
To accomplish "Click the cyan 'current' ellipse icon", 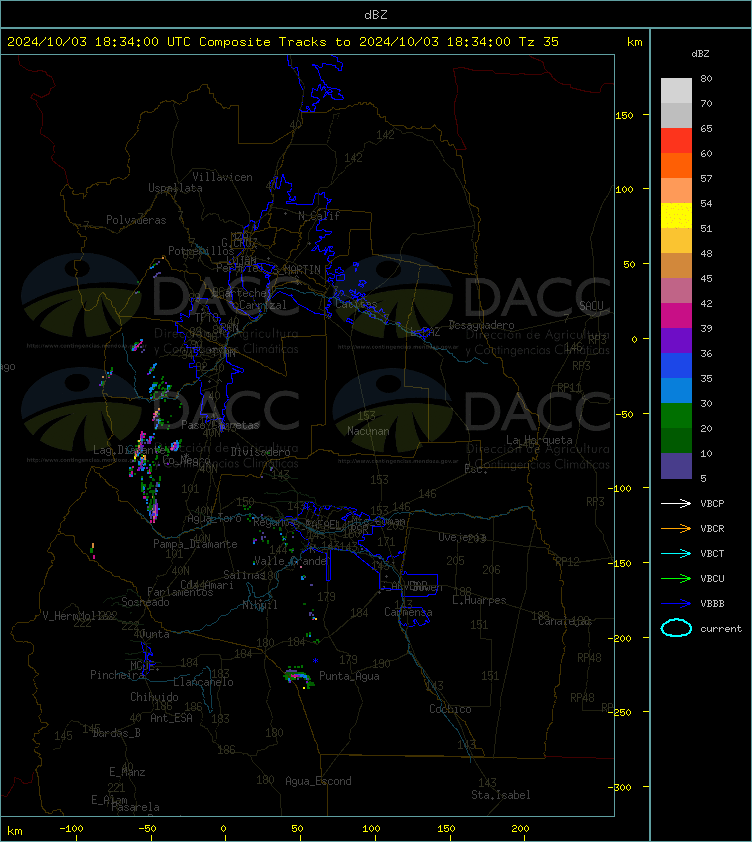I will pos(676,628).
